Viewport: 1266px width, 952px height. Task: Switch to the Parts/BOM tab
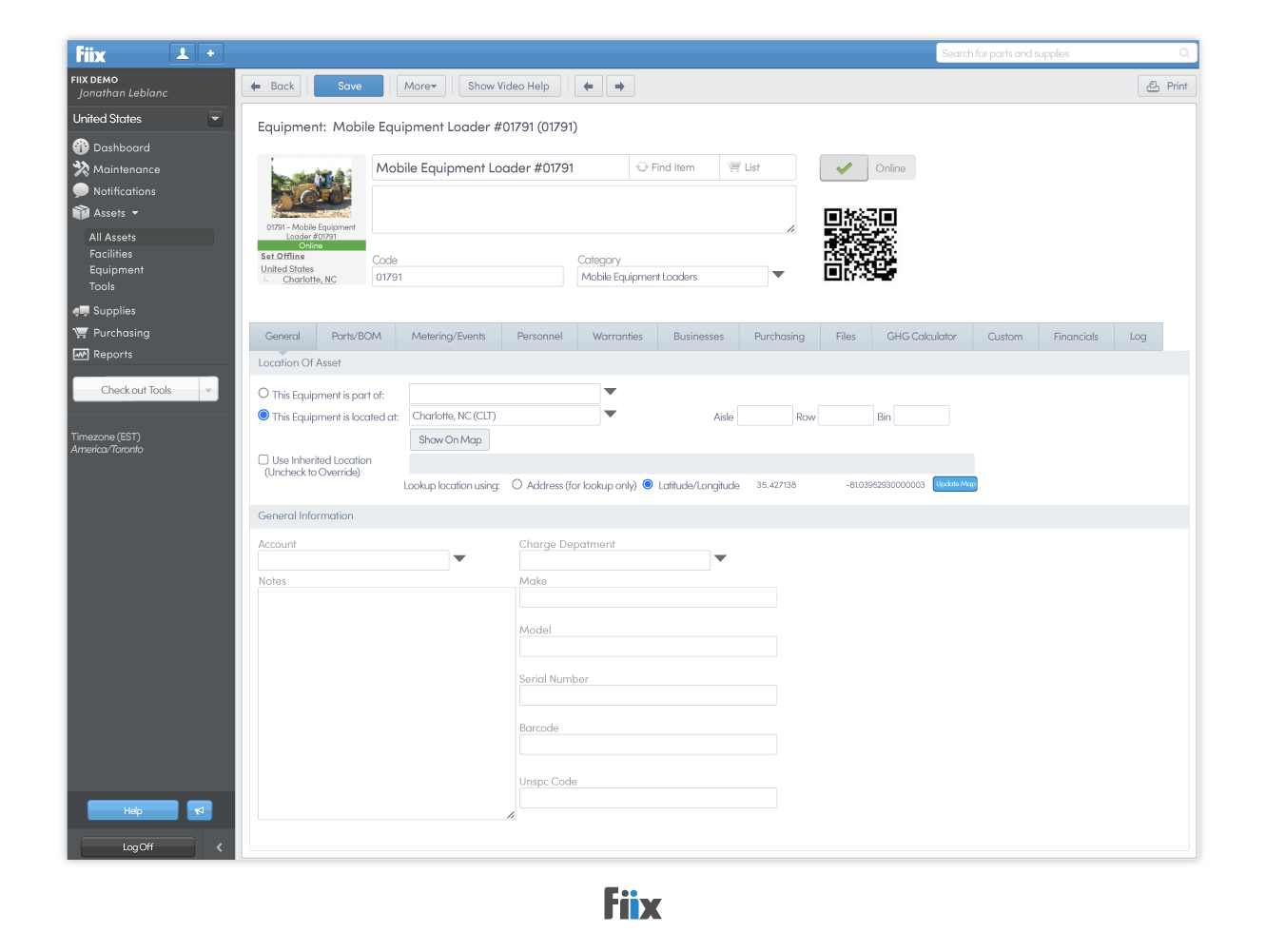pyautogui.click(x=357, y=337)
